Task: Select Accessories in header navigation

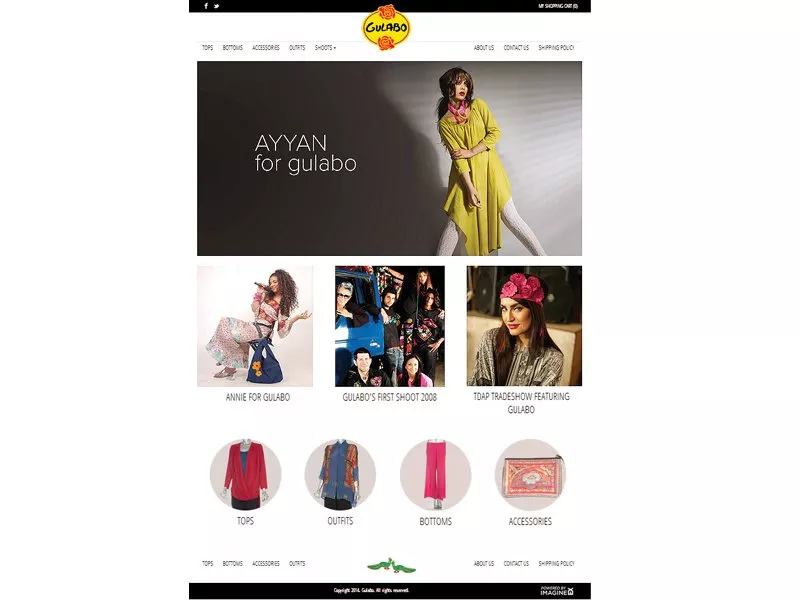Action: pos(266,47)
